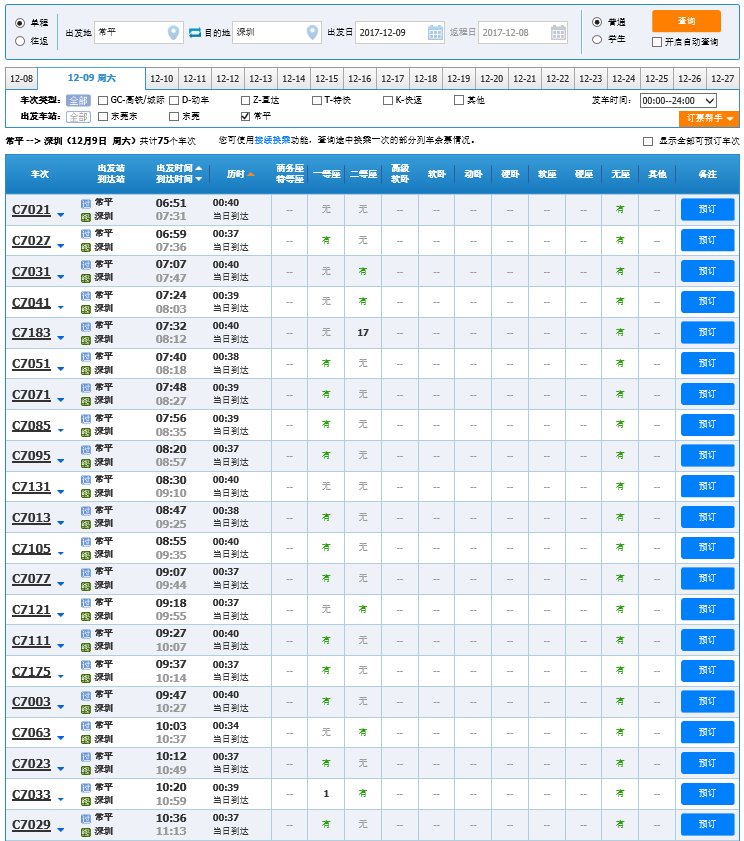Click the destination station location pin icon
The height and width of the screenshot is (841, 744).
click(x=313, y=33)
